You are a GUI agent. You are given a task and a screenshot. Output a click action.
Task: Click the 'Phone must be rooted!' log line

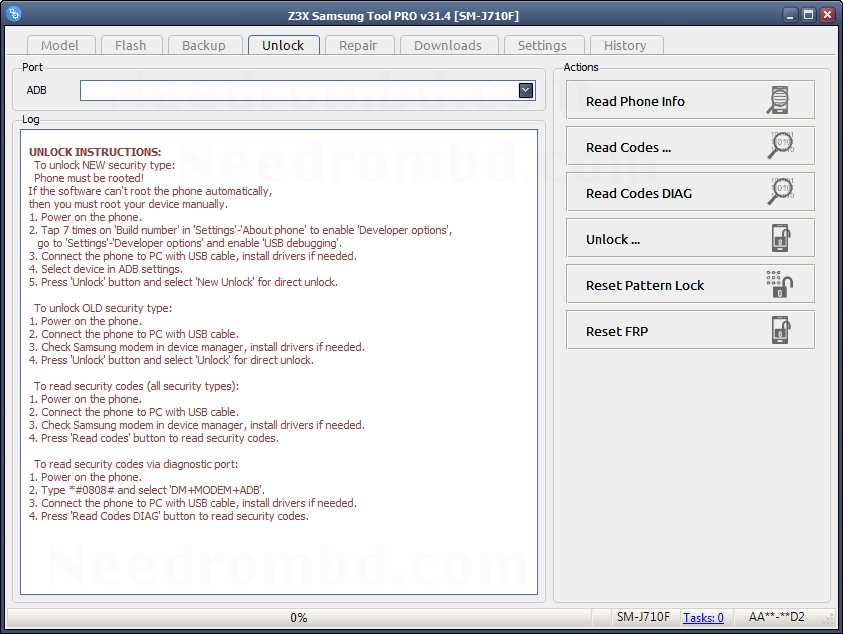[89, 178]
